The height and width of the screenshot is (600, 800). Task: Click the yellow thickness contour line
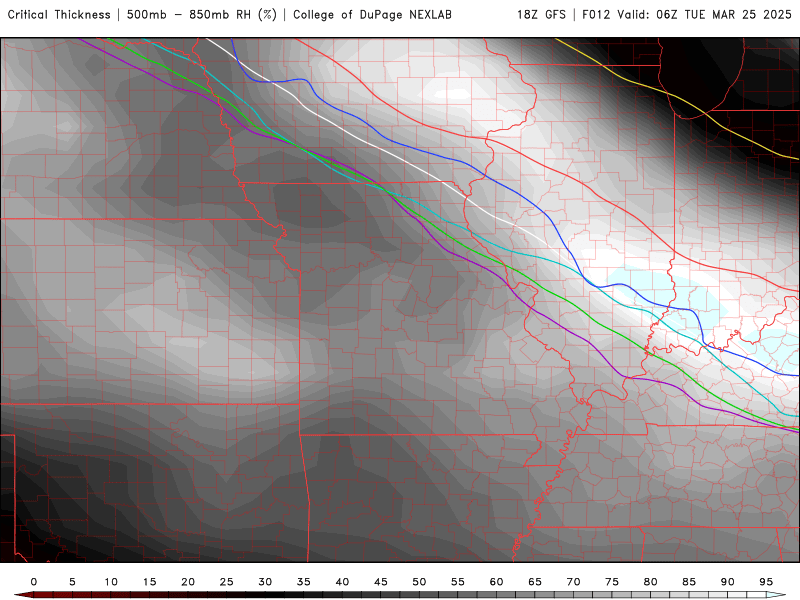(673, 95)
